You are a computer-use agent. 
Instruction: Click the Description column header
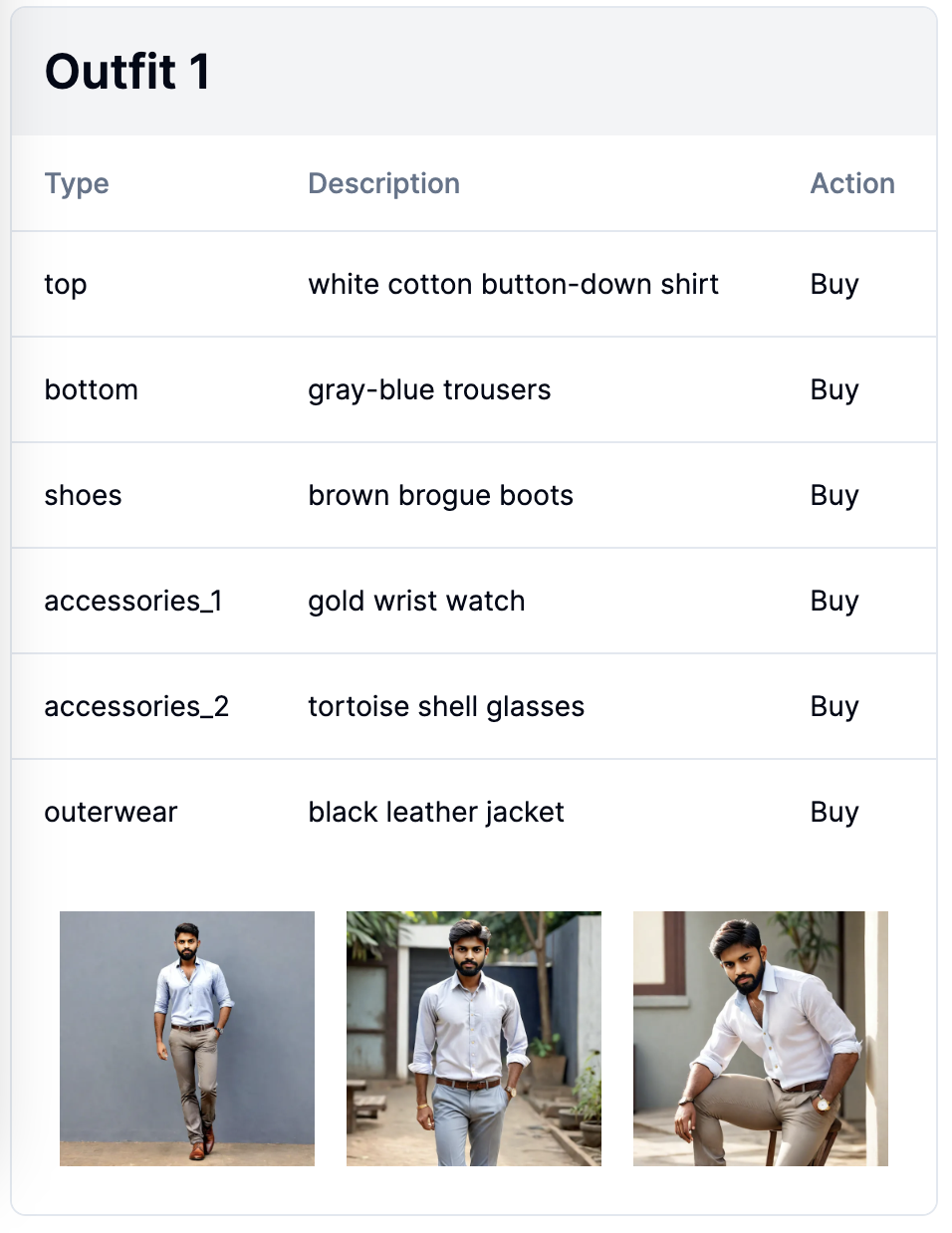click(x=383, y=184)
